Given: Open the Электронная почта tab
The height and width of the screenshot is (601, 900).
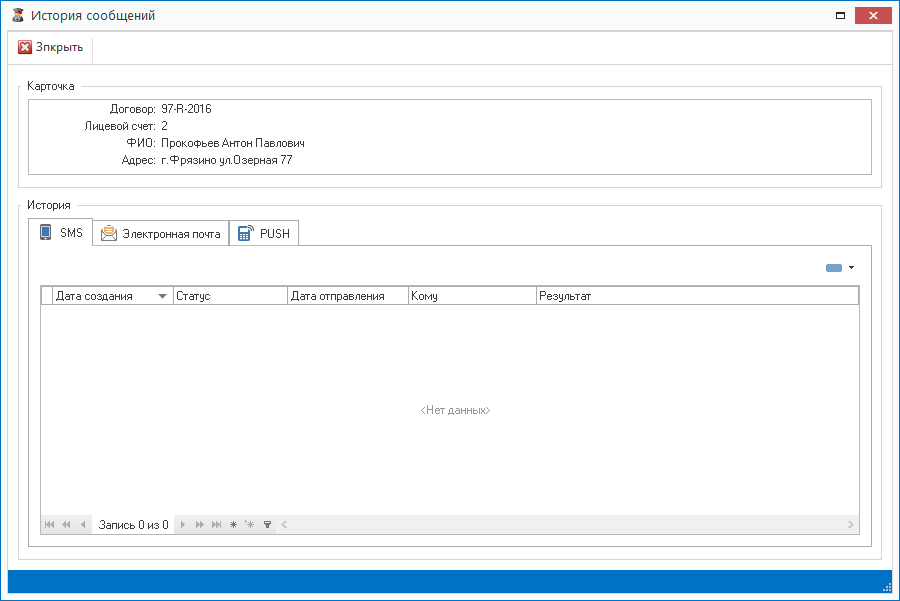Looking at the screenshot, I should pos(161,234).
